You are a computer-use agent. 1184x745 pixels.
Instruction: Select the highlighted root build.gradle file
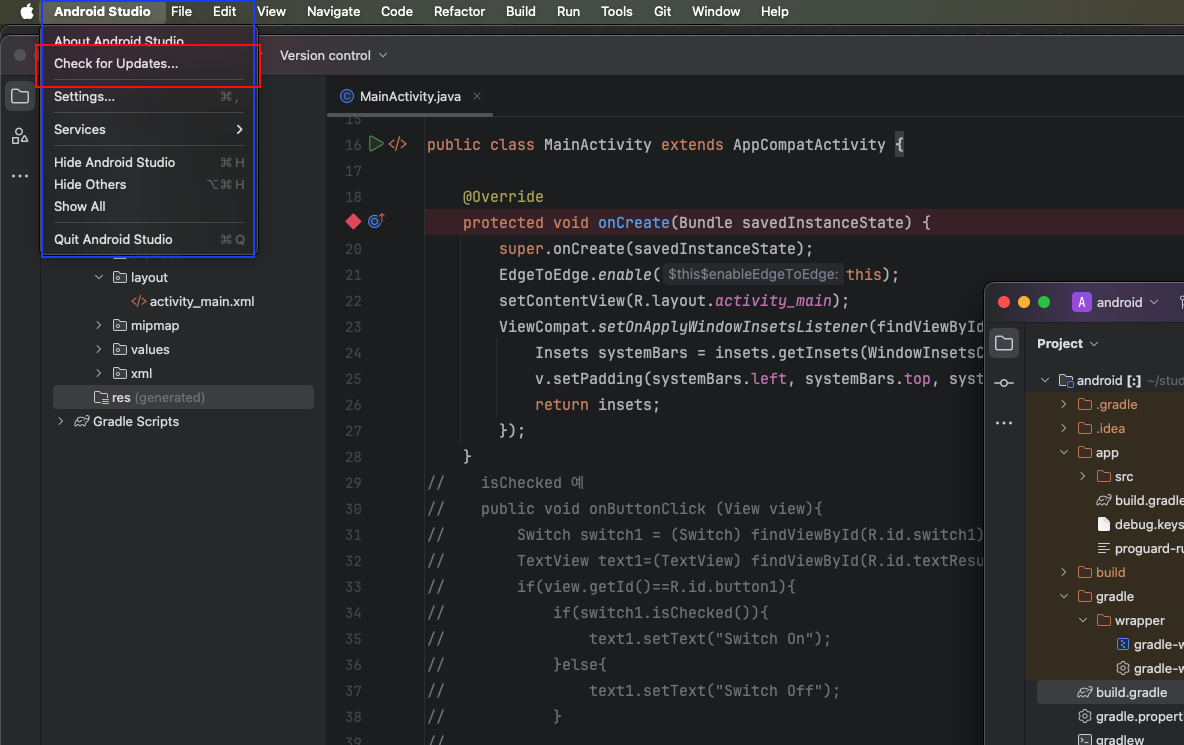point(1121,692)
